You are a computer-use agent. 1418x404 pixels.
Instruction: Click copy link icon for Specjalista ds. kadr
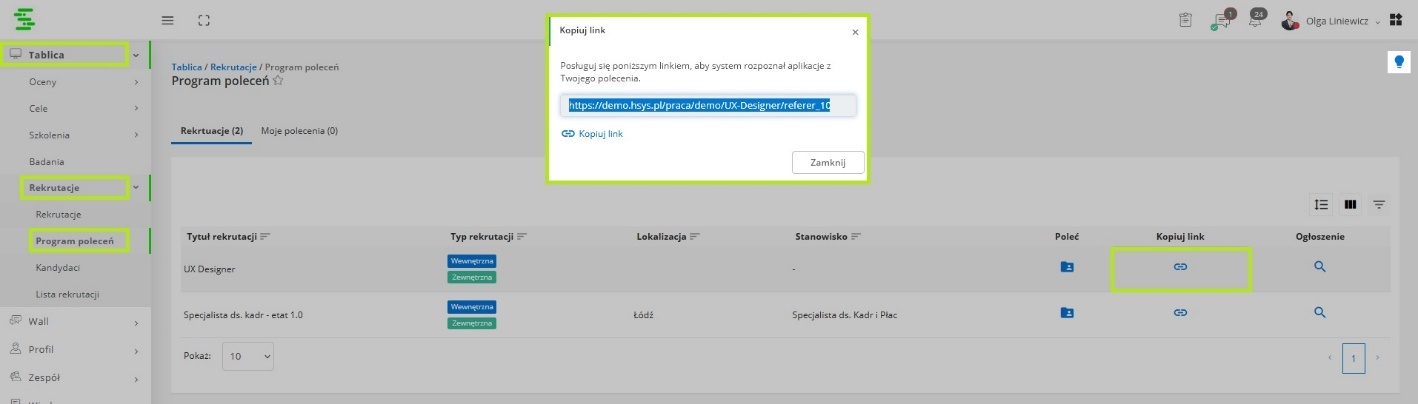coord(1180,313)
